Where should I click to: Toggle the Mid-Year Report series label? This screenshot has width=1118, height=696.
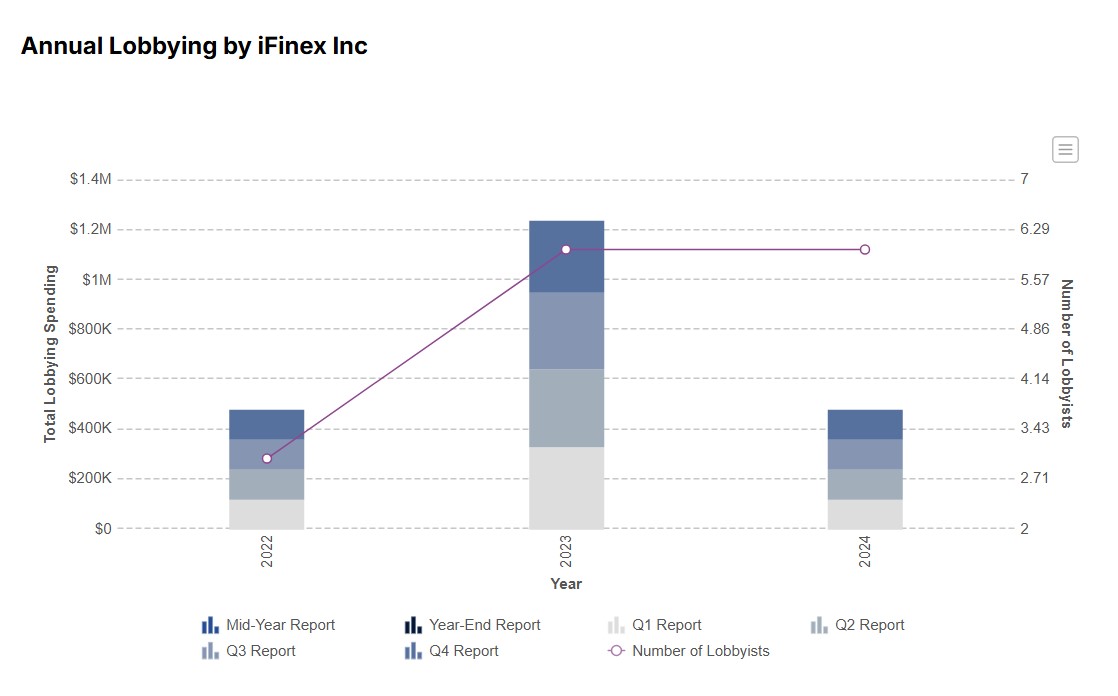tap(280, 625)
